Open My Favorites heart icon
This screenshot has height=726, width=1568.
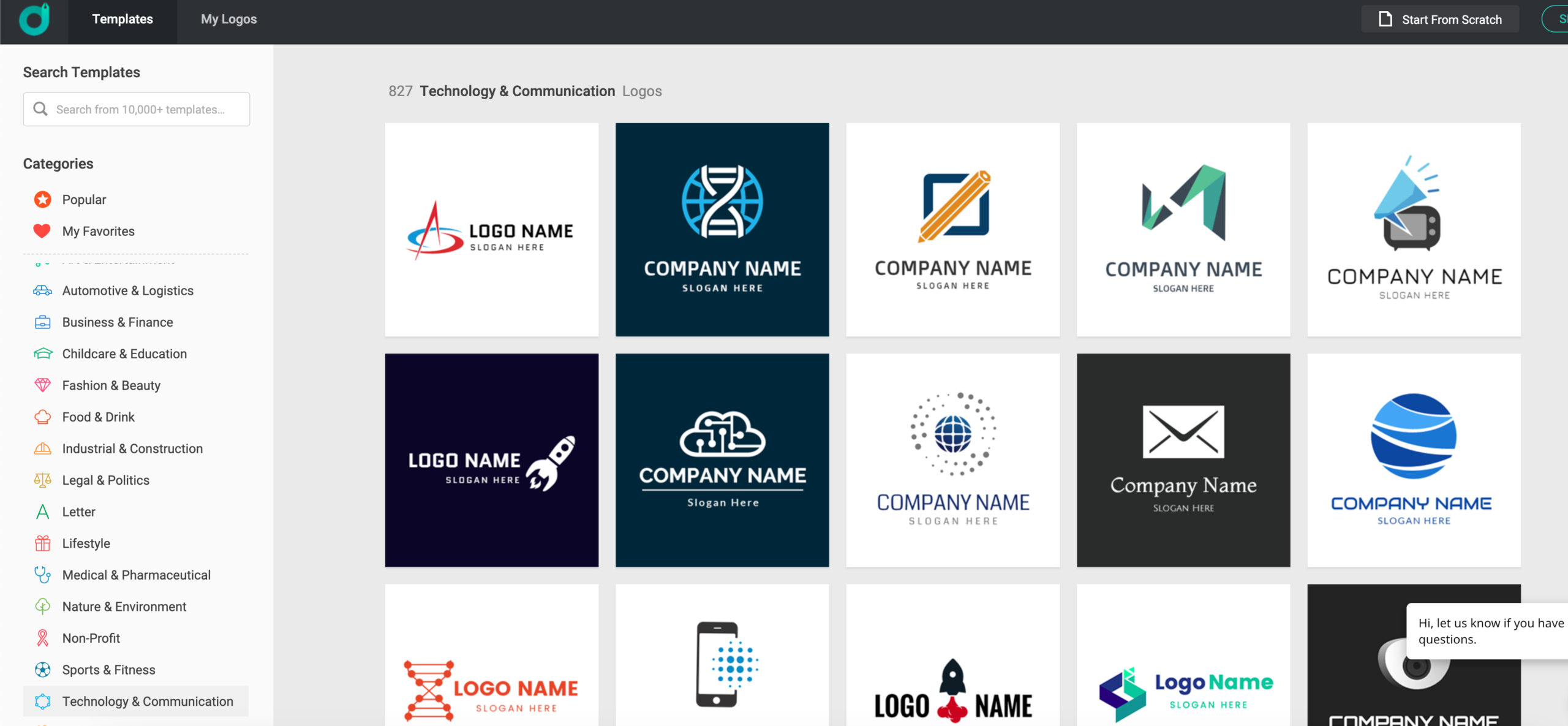pyautogui.click(x=42, y=231)
